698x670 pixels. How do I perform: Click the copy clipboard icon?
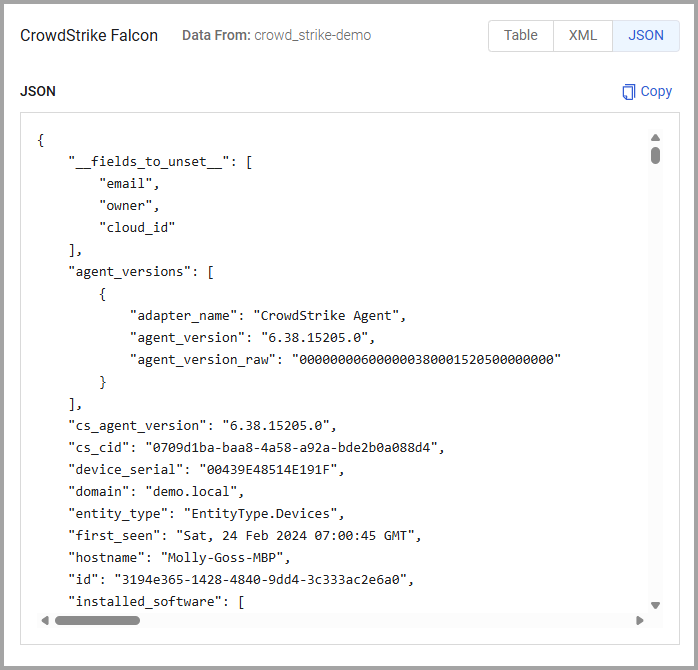[x=629, y=92]
